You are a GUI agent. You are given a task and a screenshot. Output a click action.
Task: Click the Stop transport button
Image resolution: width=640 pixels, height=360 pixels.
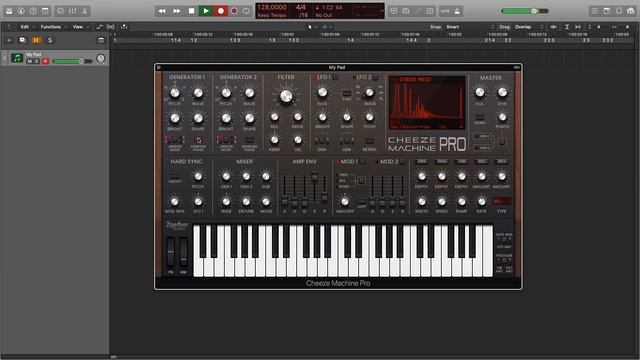[191, 11]
